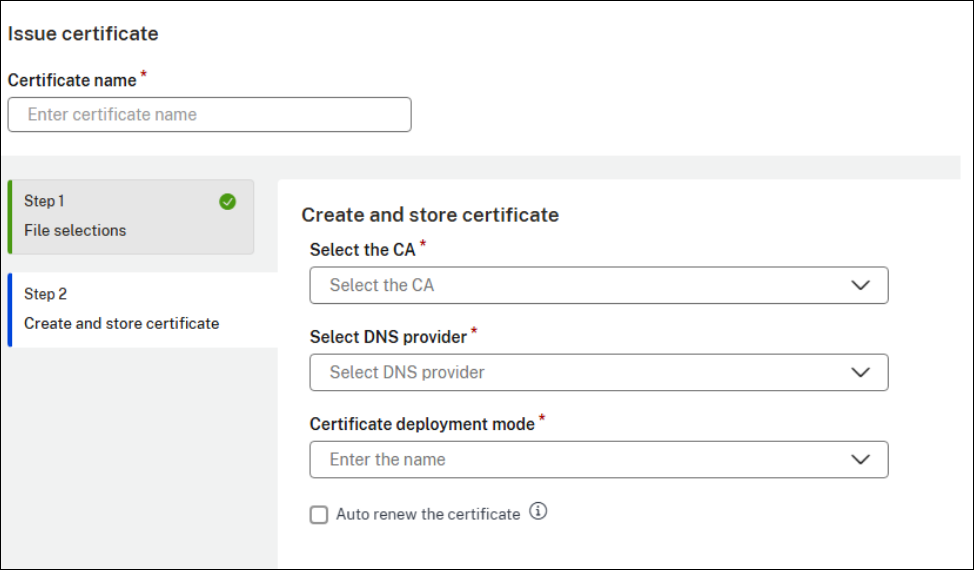
Task: Click the "Create and store certificate" section heading
Action: 430,214
